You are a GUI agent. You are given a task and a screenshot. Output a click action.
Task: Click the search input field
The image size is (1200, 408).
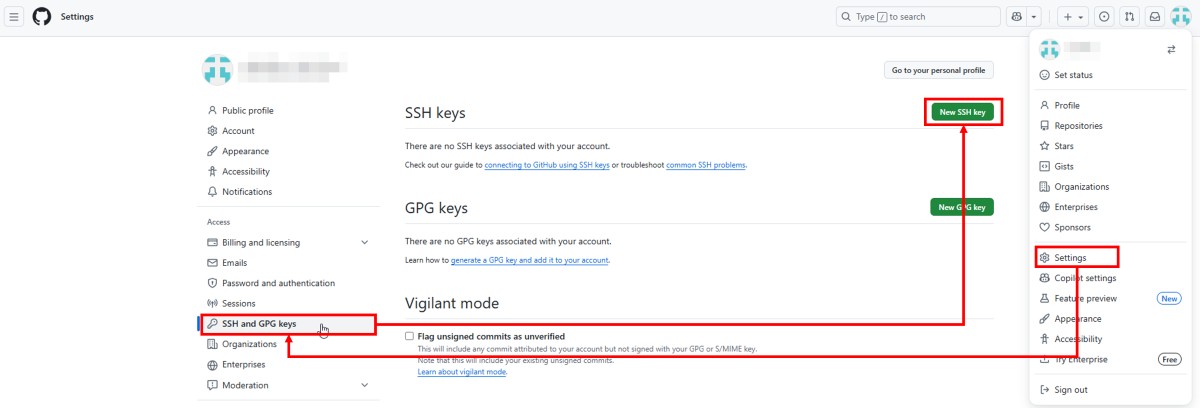(918, 17)
